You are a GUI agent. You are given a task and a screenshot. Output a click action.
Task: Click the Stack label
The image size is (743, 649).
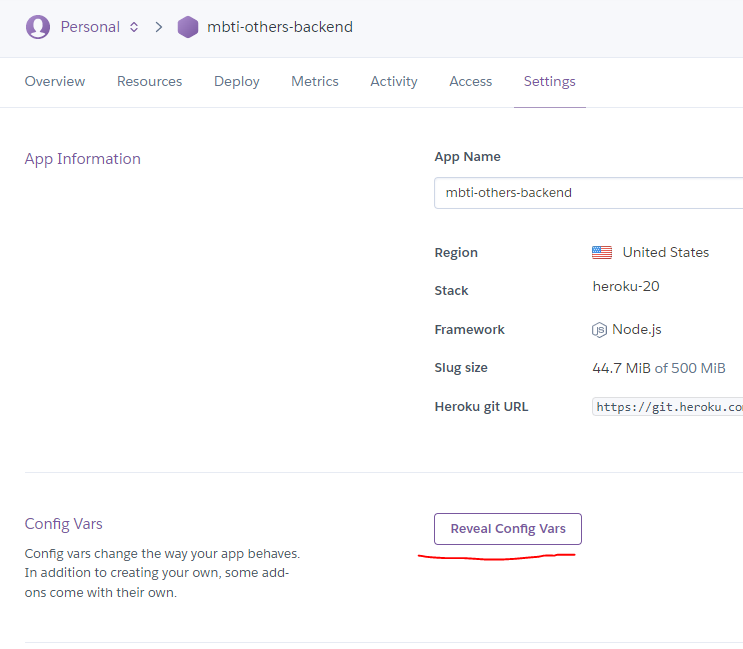click(x=451, y=290)
